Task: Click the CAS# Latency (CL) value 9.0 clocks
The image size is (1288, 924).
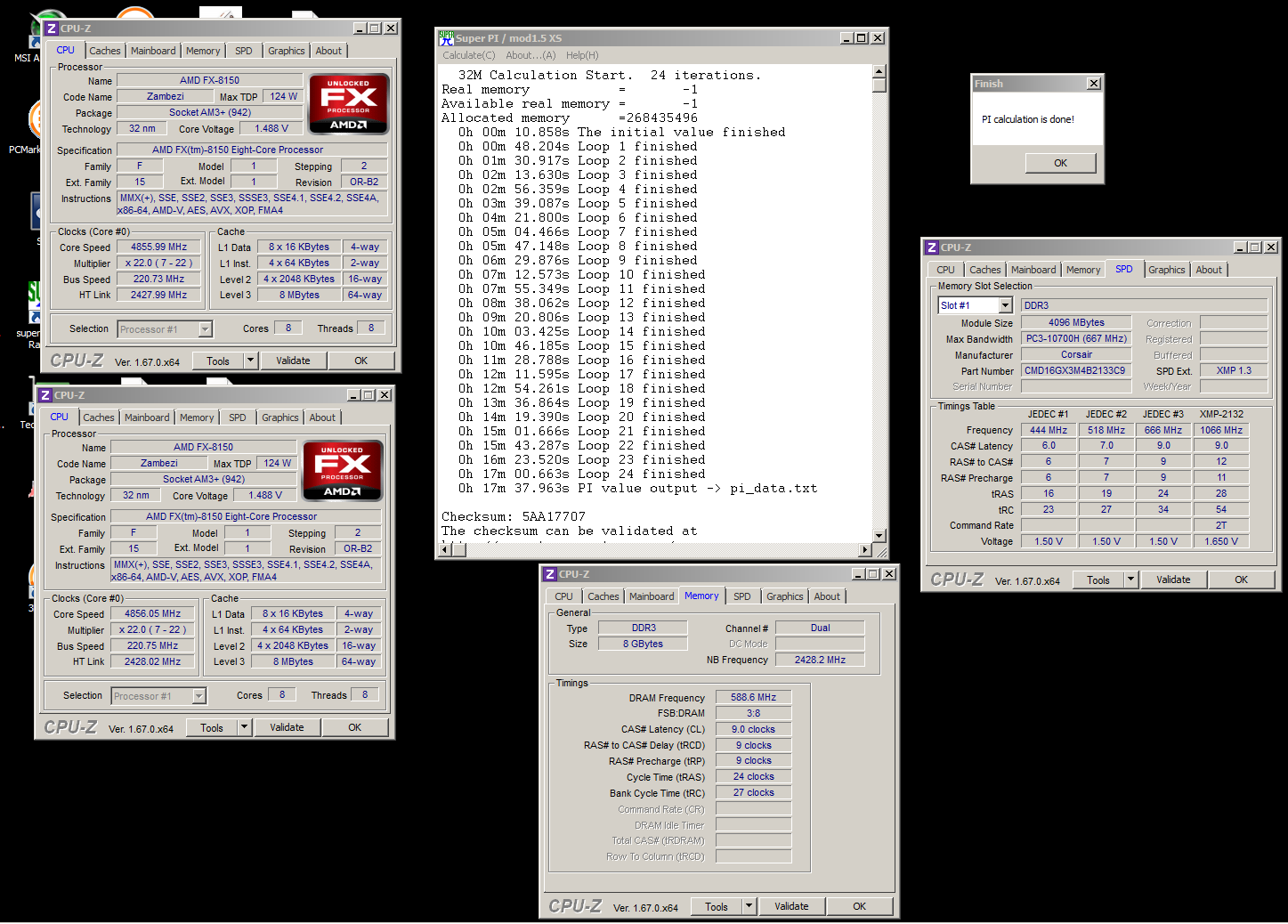Action: 753,729
